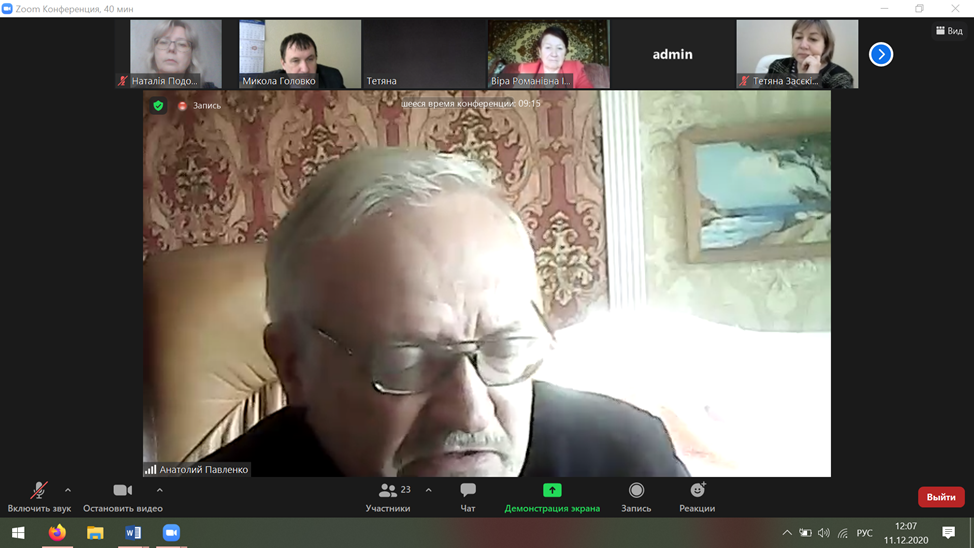Open the View (Вид) layout menu
This screenshot has width=974, height=548.
point(949,31)
